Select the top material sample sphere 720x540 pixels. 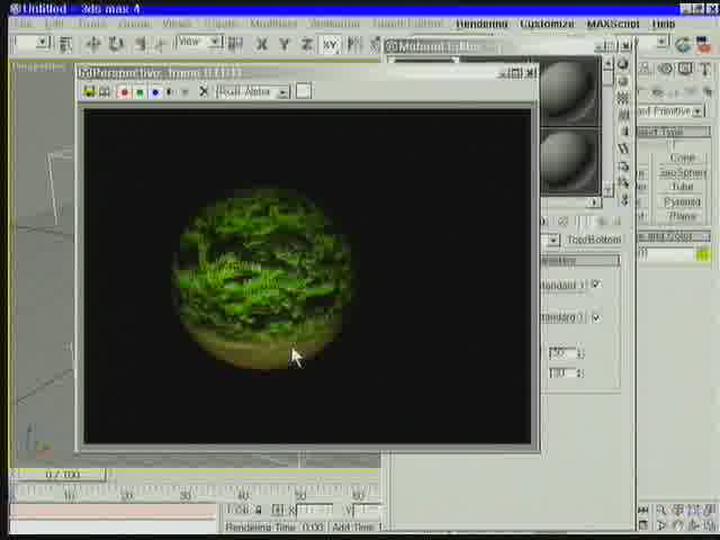coord(569,91)
